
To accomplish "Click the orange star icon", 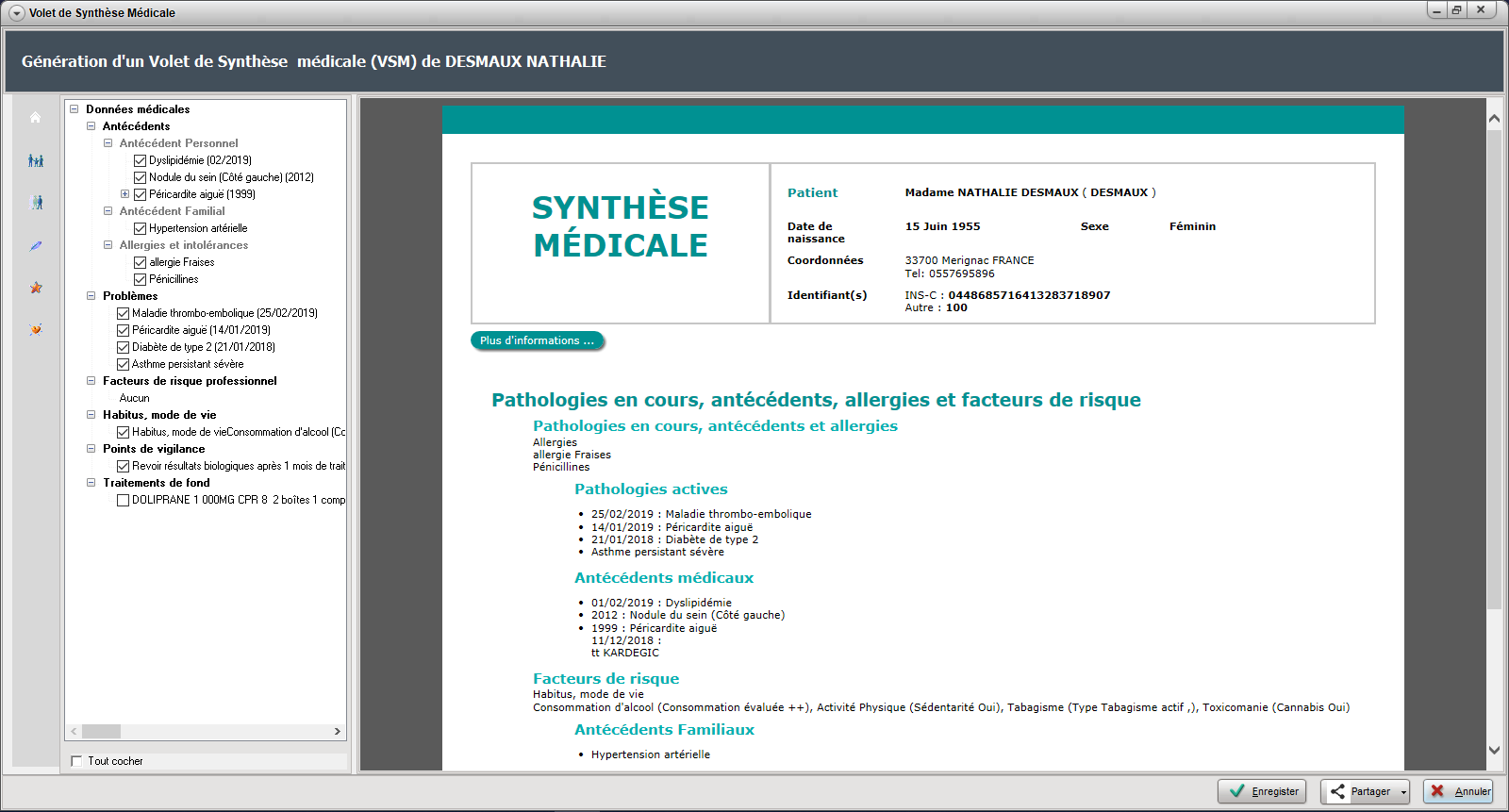I will [36, 288].
